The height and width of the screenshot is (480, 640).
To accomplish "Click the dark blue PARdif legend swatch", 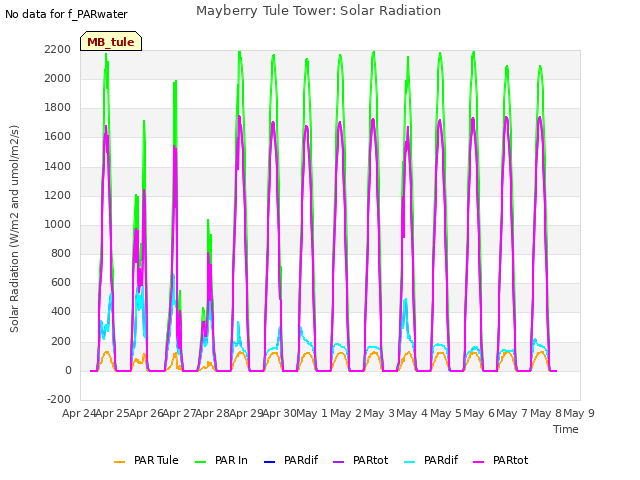I will [x=270, y=462].
